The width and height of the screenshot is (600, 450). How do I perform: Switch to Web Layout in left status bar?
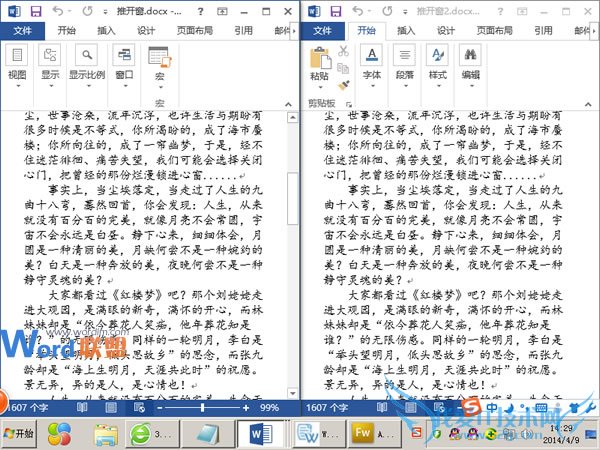click(140, 408)
